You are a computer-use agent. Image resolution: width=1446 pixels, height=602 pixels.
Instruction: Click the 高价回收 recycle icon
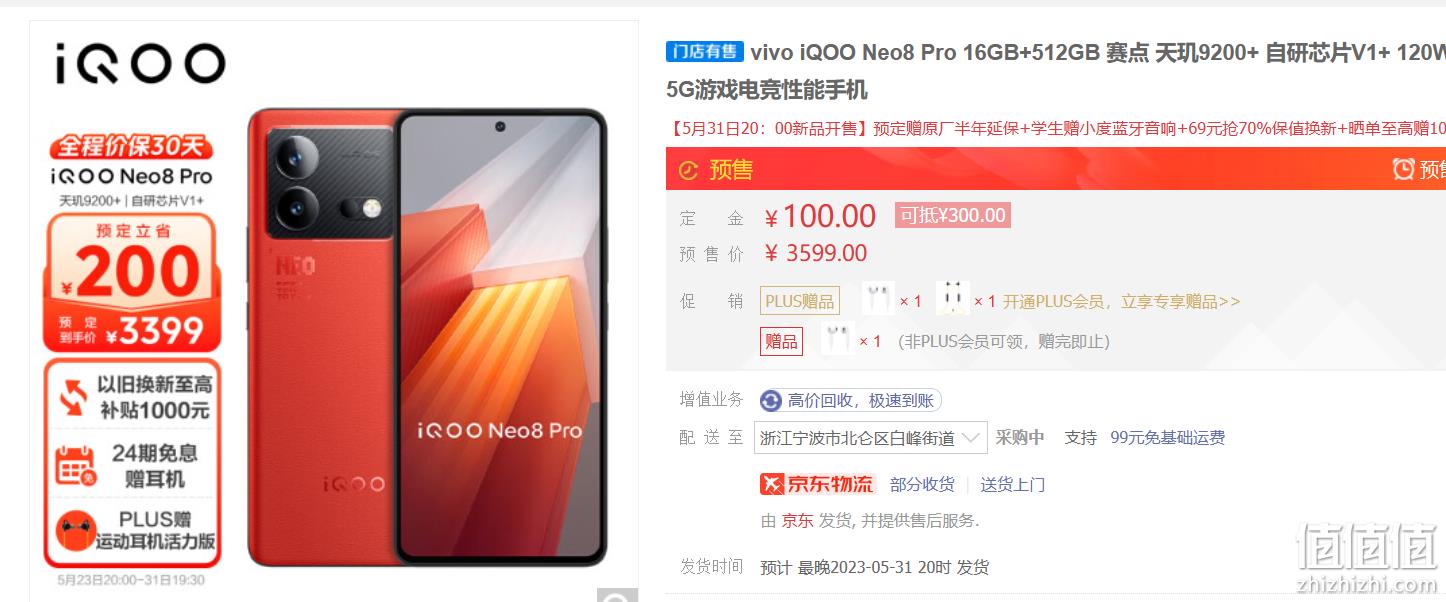coord(771,401)
